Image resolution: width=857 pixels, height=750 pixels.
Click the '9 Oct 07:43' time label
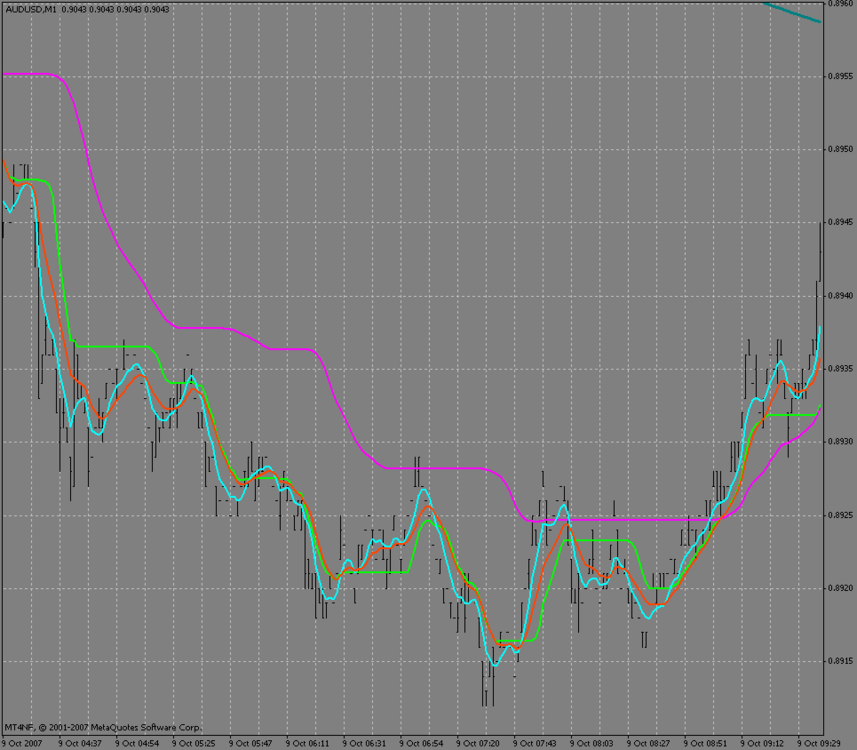(535, 743)
